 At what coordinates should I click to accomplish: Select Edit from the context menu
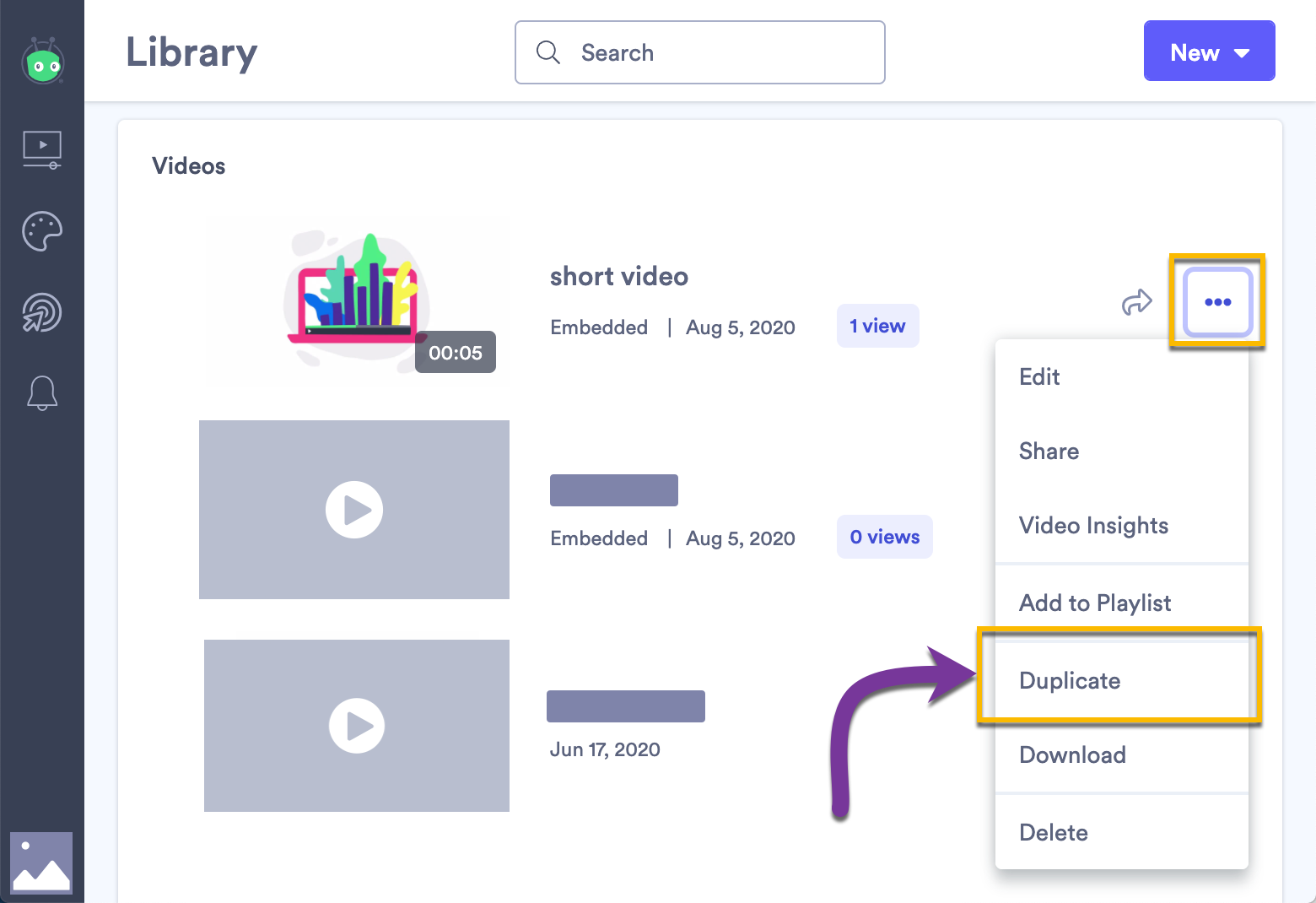tap(1121, 376)
